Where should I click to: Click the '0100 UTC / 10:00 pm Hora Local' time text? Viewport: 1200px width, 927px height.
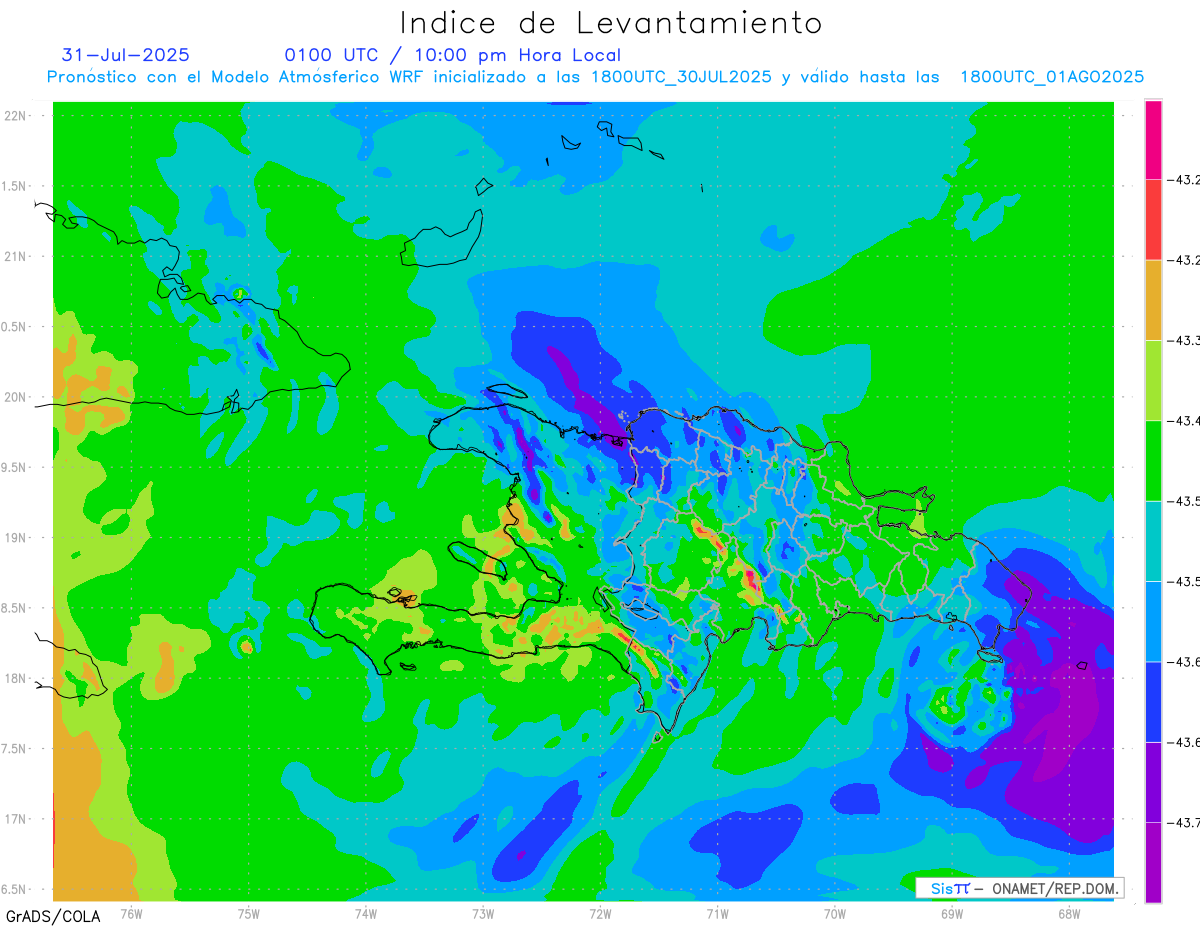452,56
